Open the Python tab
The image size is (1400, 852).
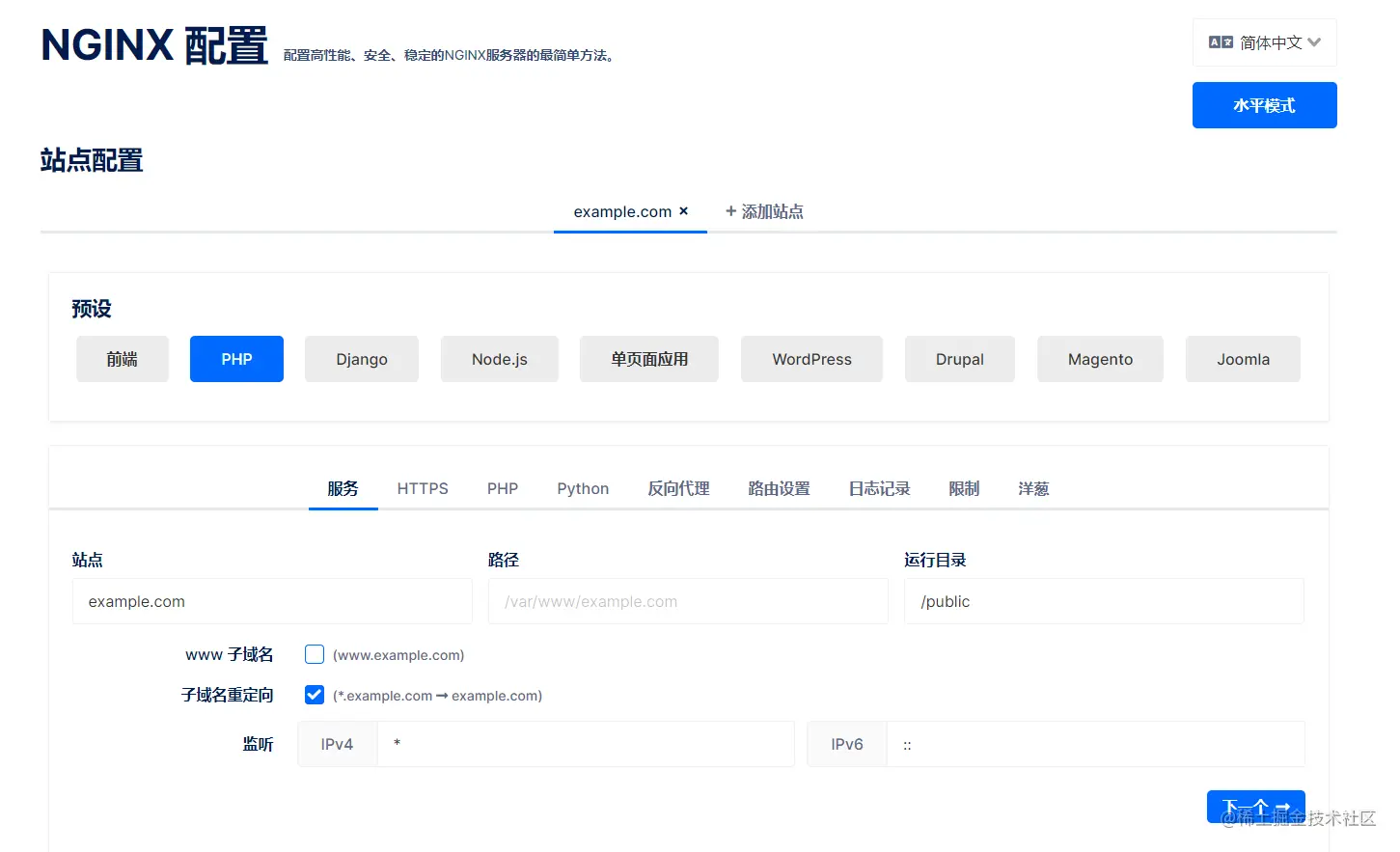(x=583, y=488)
